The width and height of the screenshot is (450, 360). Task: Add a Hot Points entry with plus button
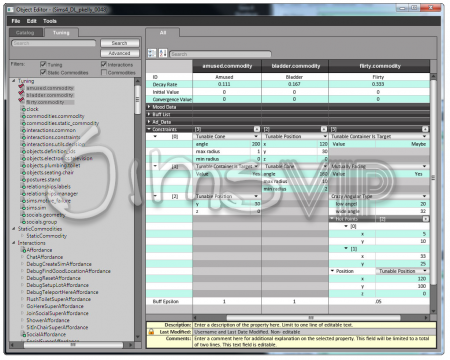[426, 219]
